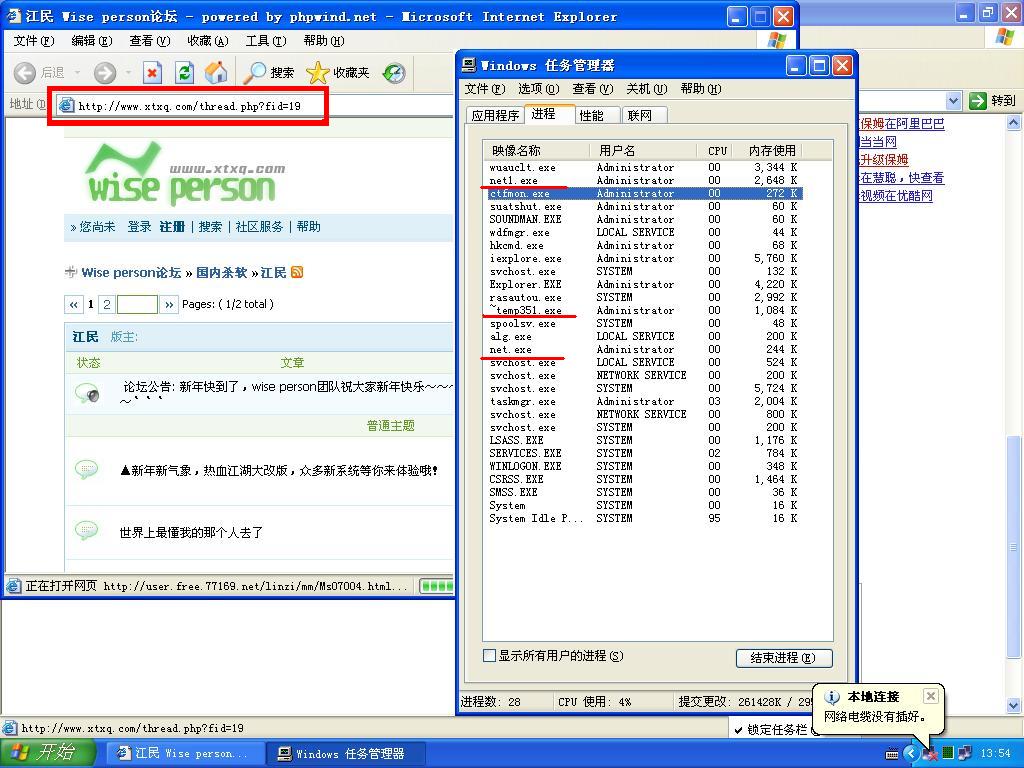
Task: Open page 2 of thread list
Action: (x=106, y=304)
